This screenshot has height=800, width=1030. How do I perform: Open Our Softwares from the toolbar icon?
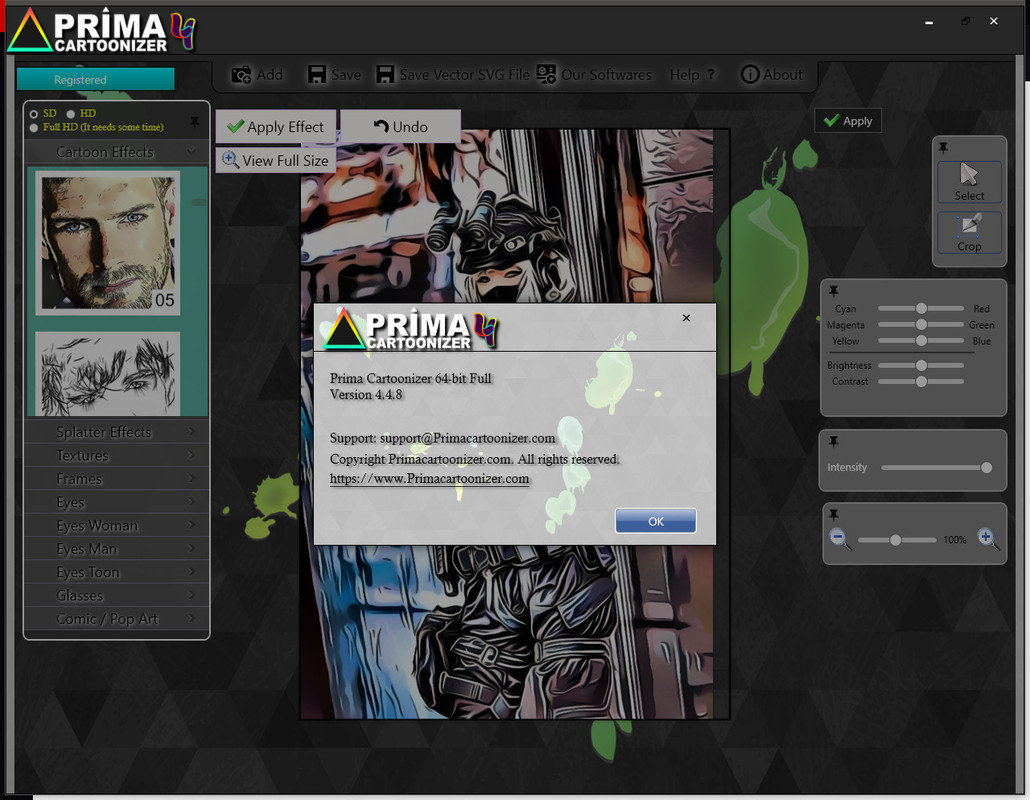click(x=546, y=74)
